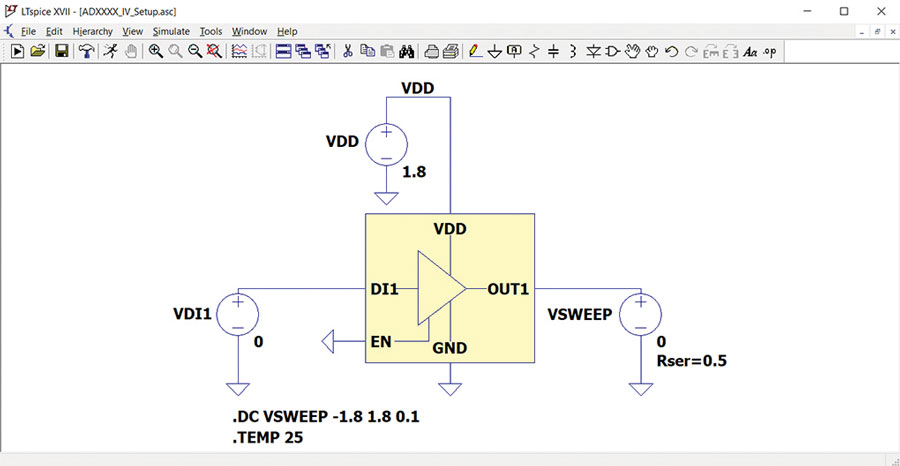This screenshot has height=466, width=900.
Task: Click the VSWEEP voltage source symbol
Action: pos(641,314)
